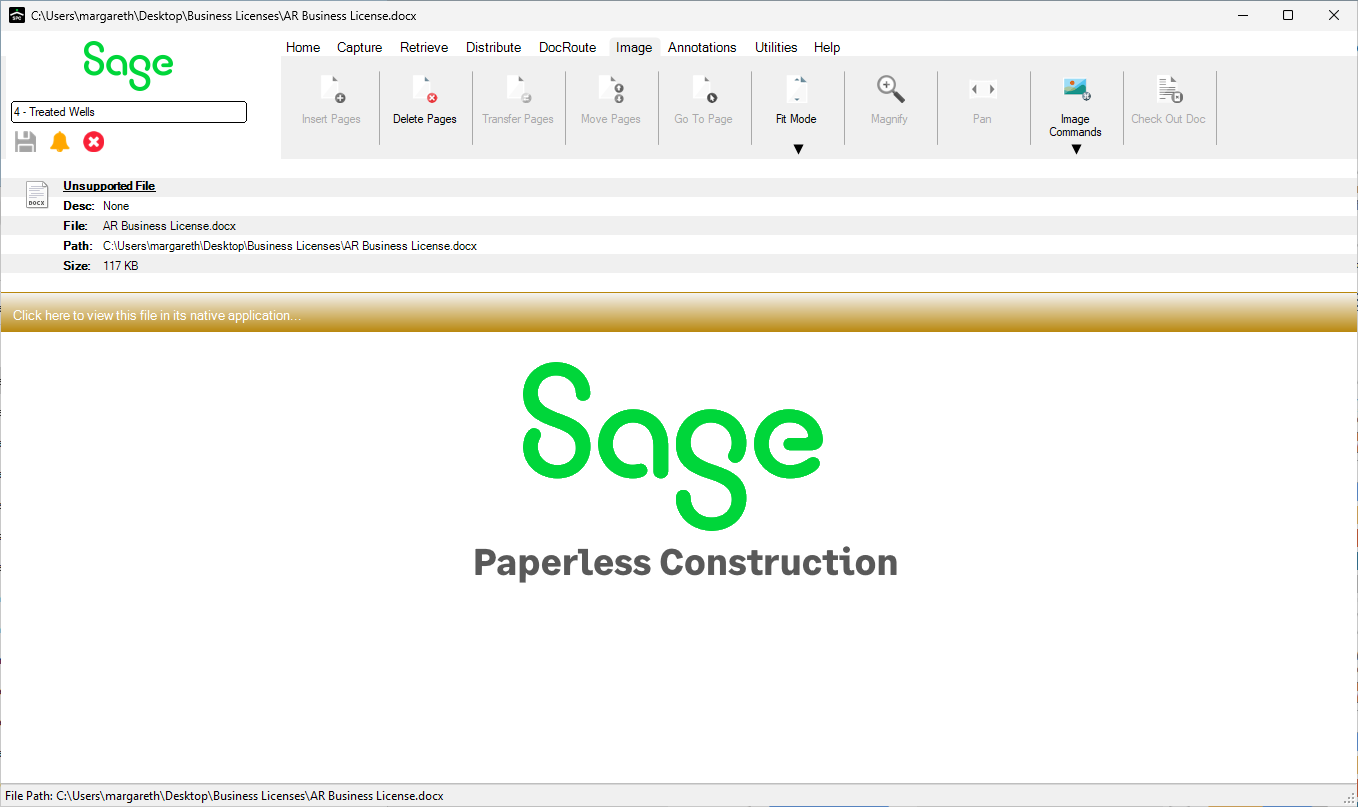The height and width of the screenshot is (807, 1358).
Task: Click the '4 - Treated Wells' field
Action: [129, 112]
